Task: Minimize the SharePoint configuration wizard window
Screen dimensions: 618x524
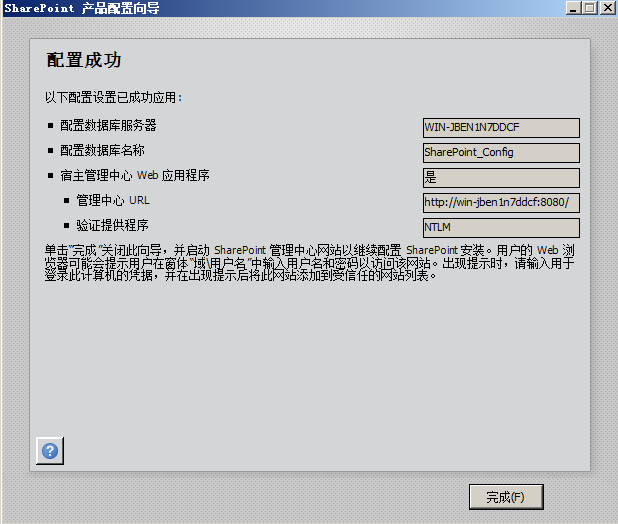Action: coord(573,7)
